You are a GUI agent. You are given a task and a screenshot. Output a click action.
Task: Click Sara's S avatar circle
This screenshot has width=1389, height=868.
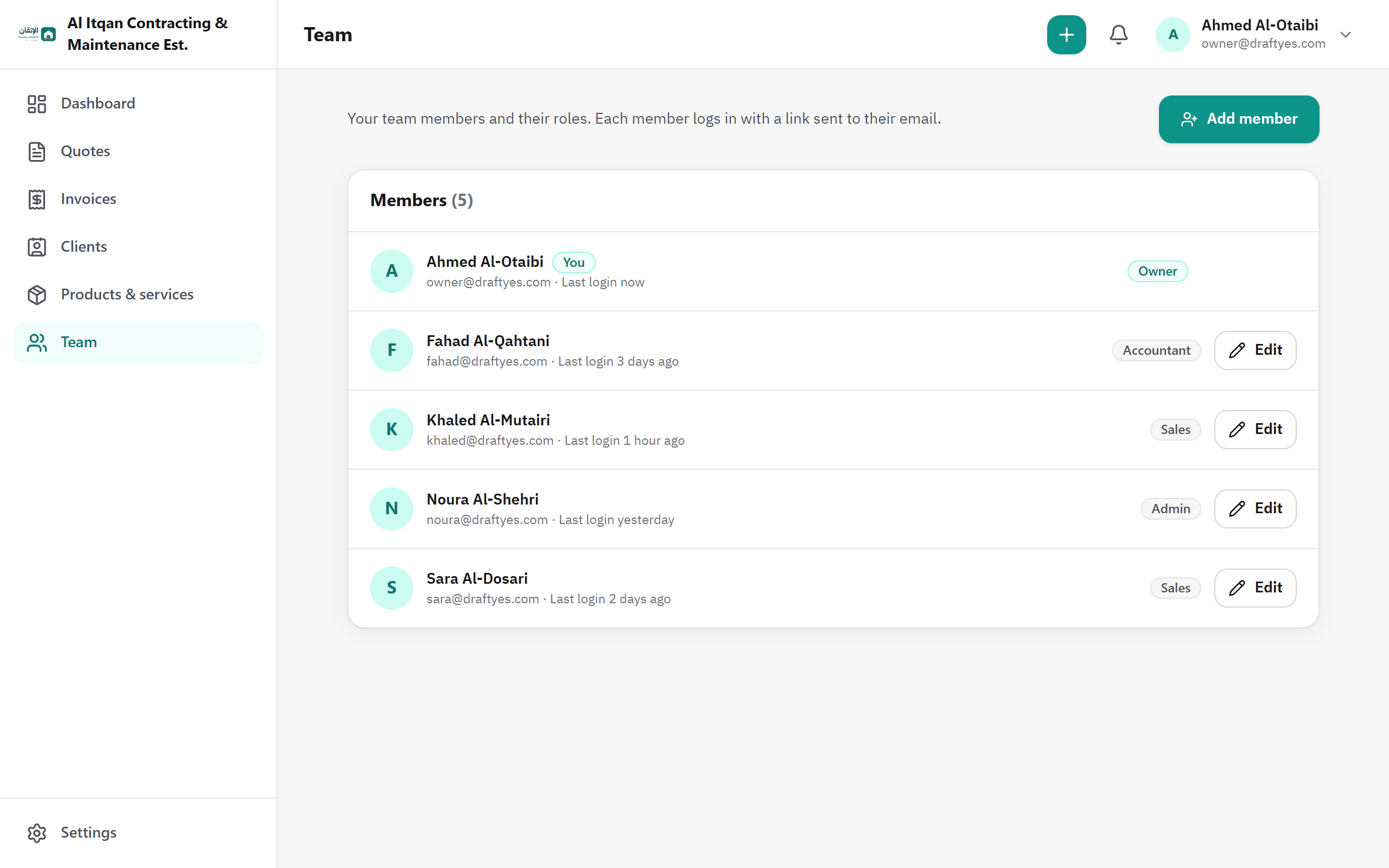coord(391,588)
